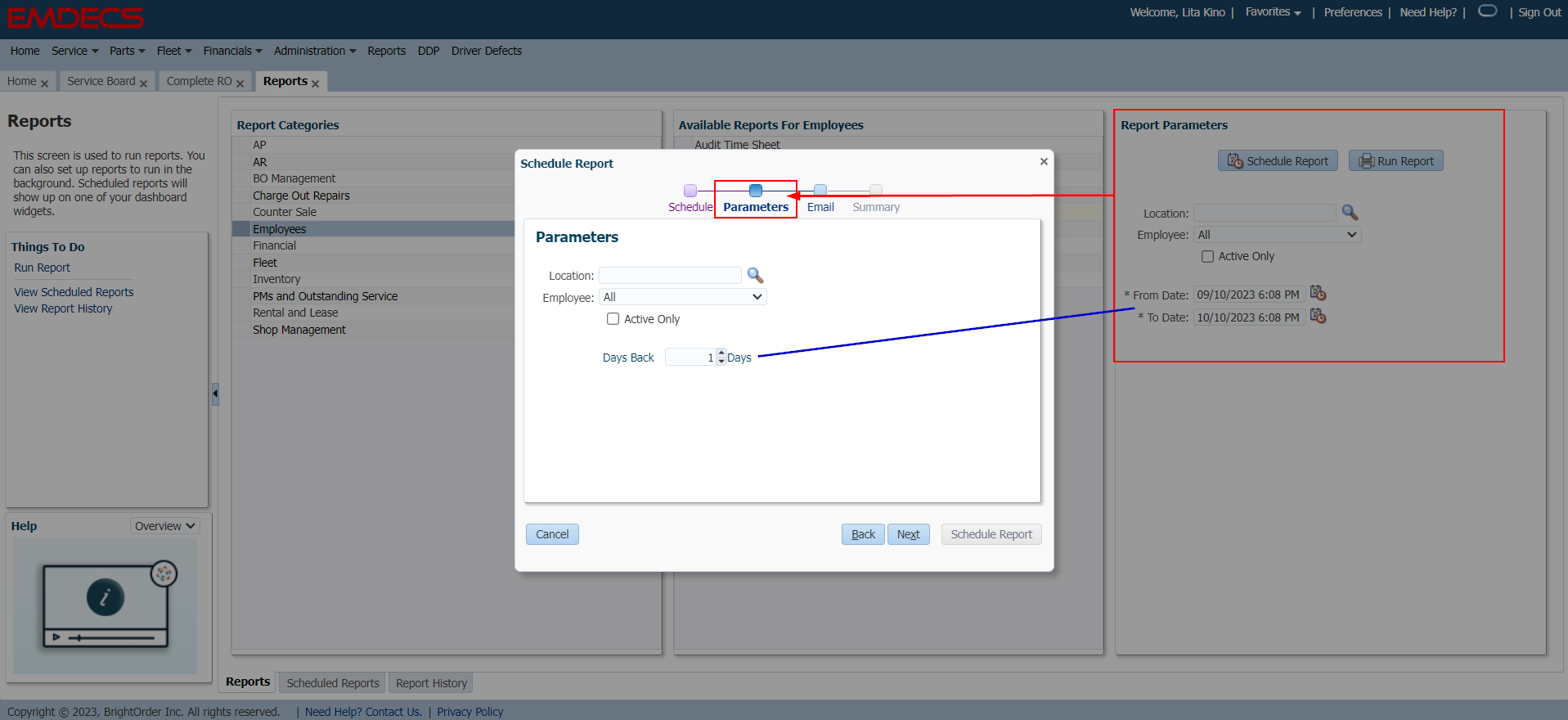Open the To Date calendar picker

1318,317
